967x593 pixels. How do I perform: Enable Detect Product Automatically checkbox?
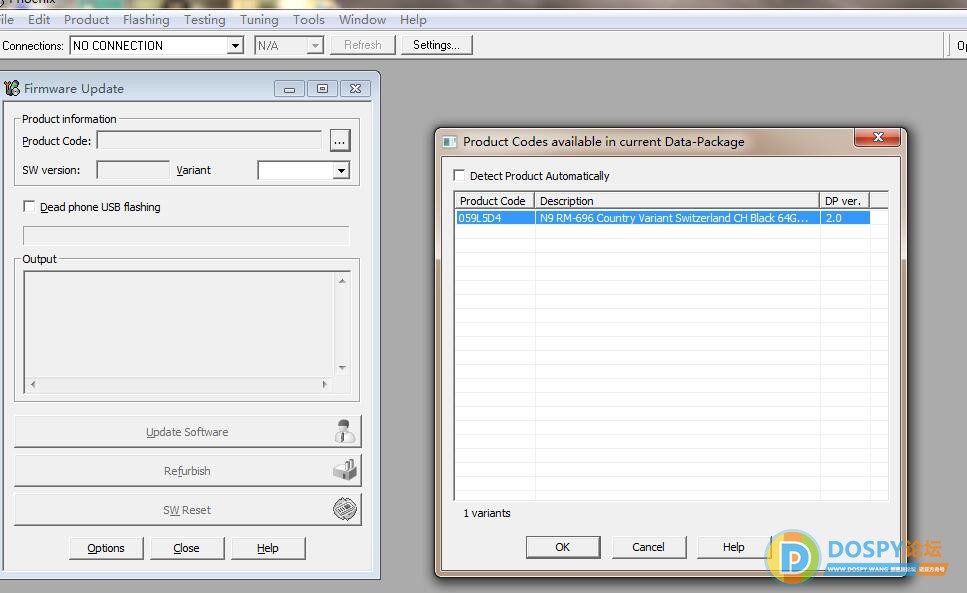(459, 176)
